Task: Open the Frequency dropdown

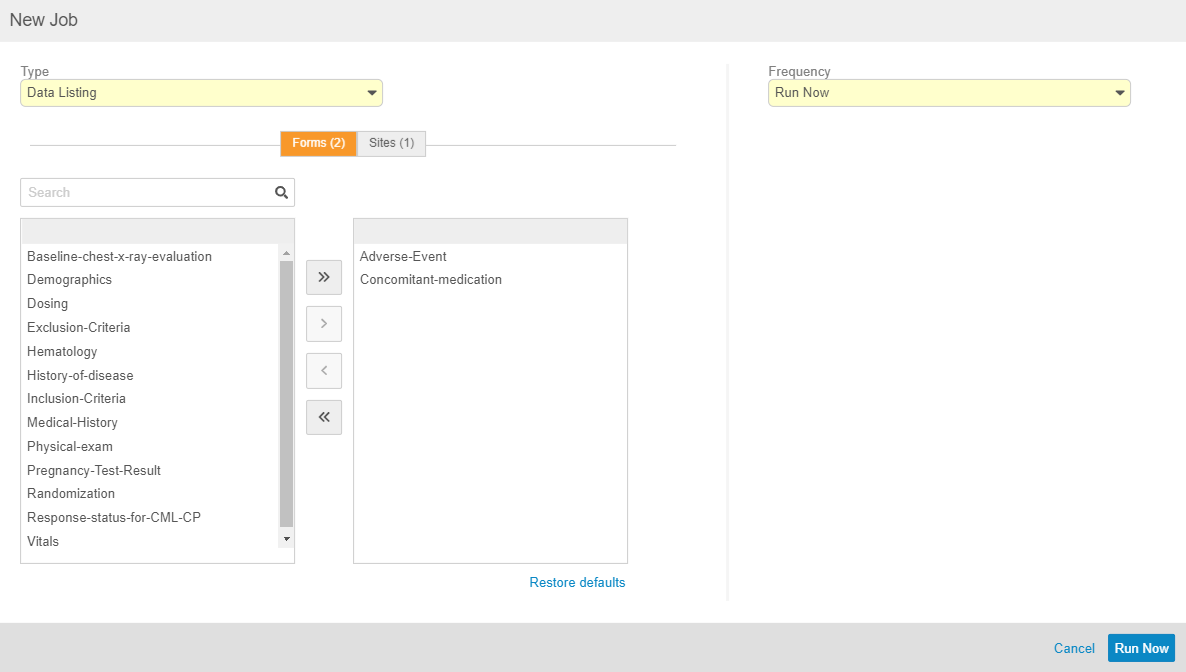Action: (948, 93)
